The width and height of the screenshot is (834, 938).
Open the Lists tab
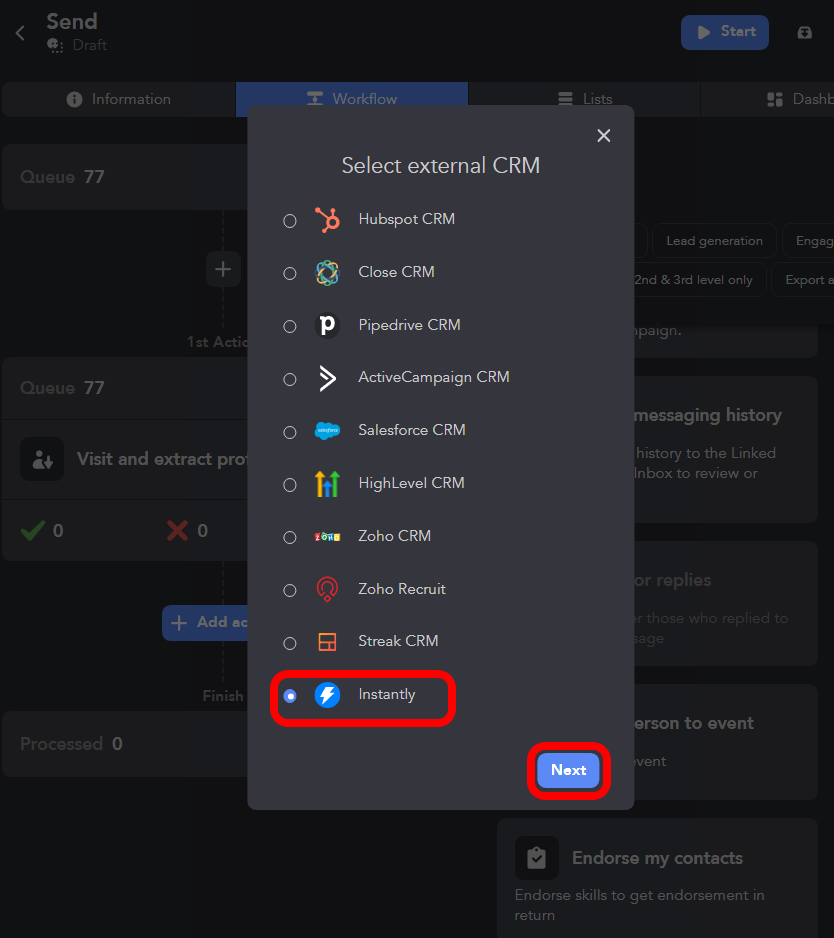point(585,99)
